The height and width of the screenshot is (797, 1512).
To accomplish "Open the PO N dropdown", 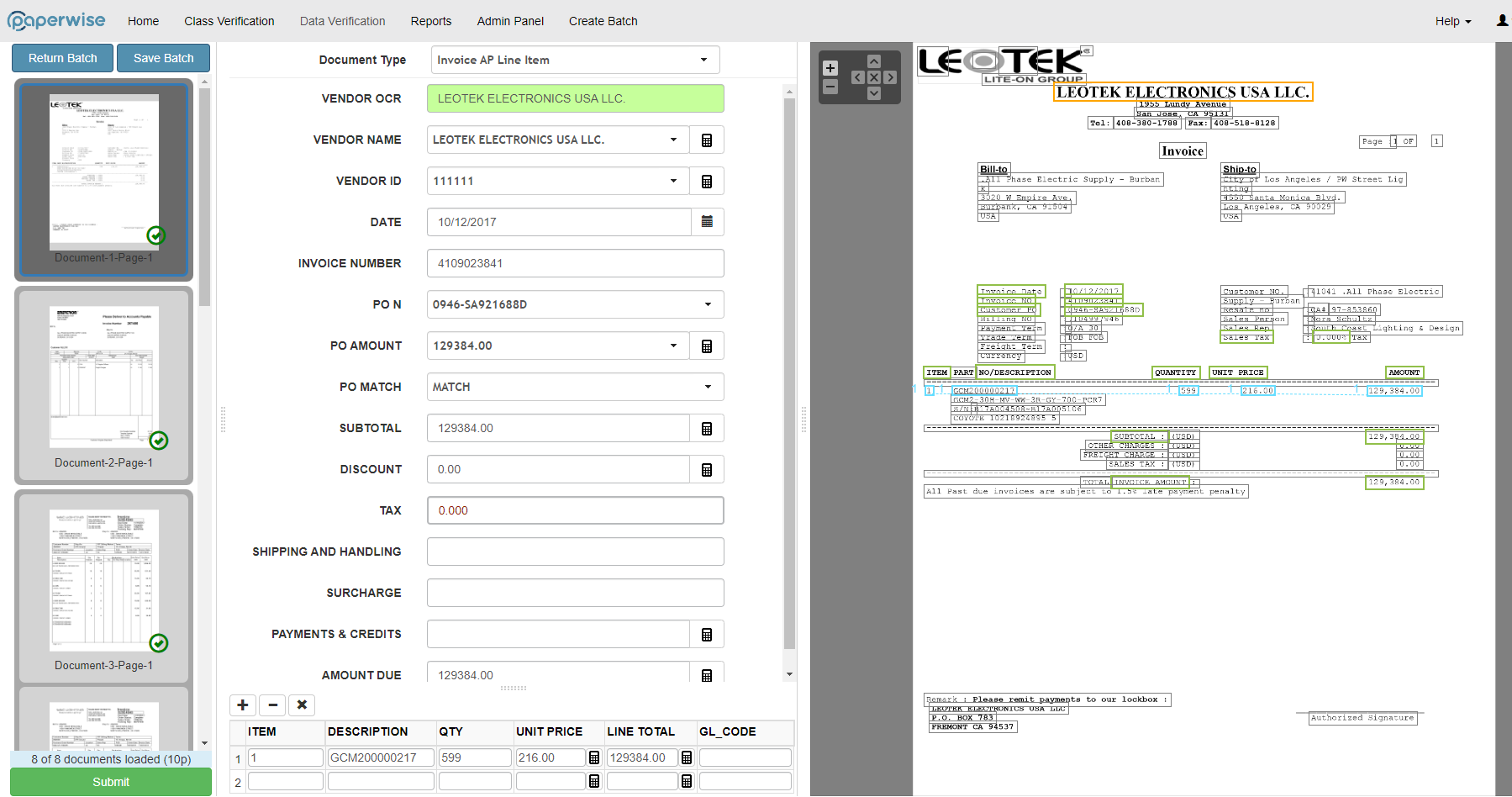I will click(x=576, y=304).
